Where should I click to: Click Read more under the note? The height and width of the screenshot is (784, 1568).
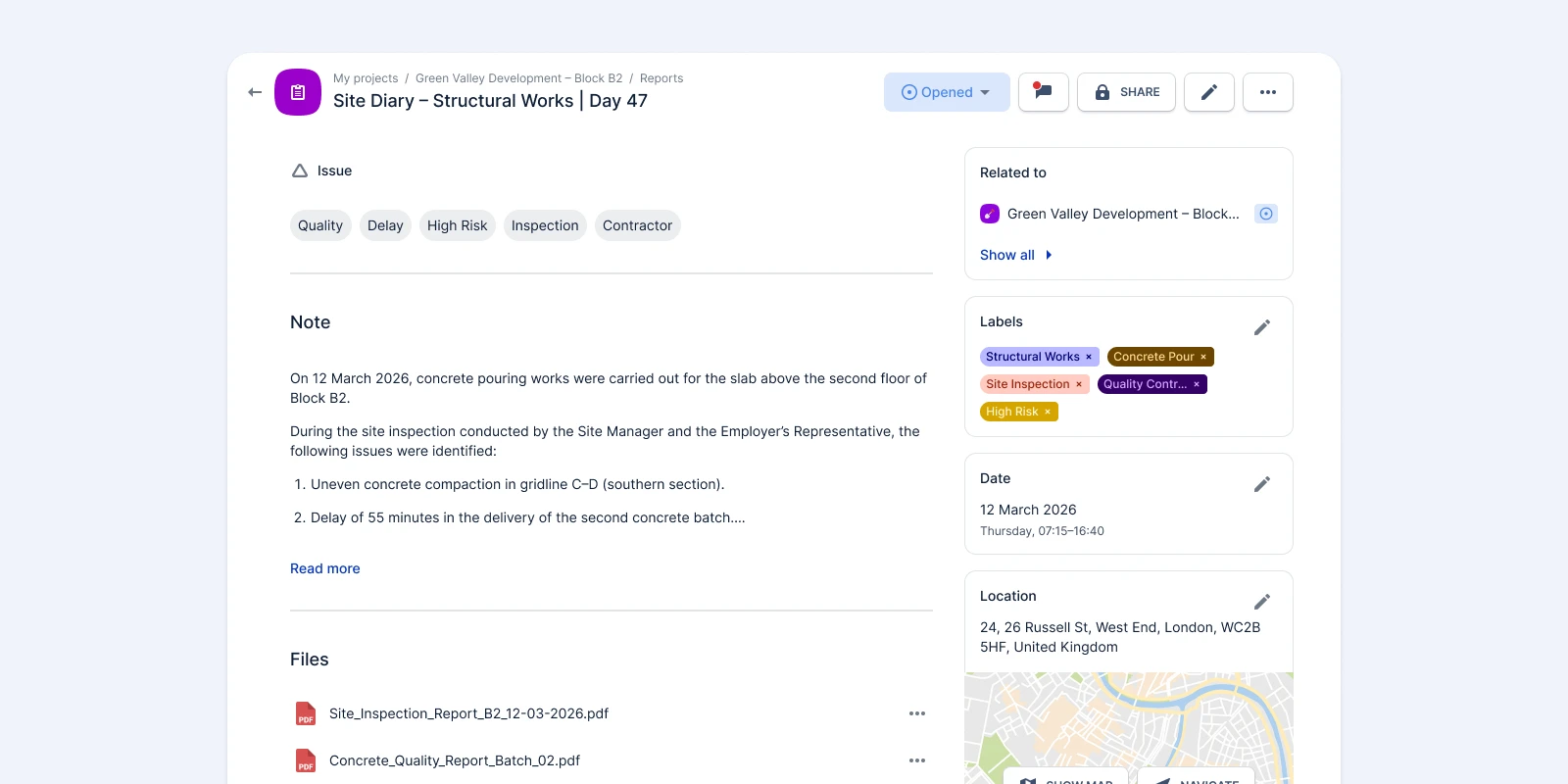click(x=325, y=568)
